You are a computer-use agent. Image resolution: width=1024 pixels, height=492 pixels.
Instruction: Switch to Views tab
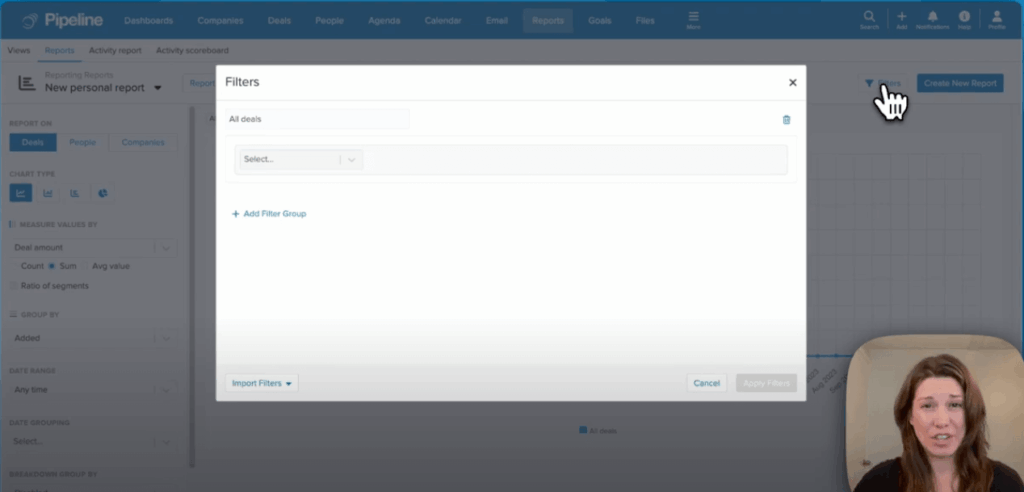[x=18, y=50]
